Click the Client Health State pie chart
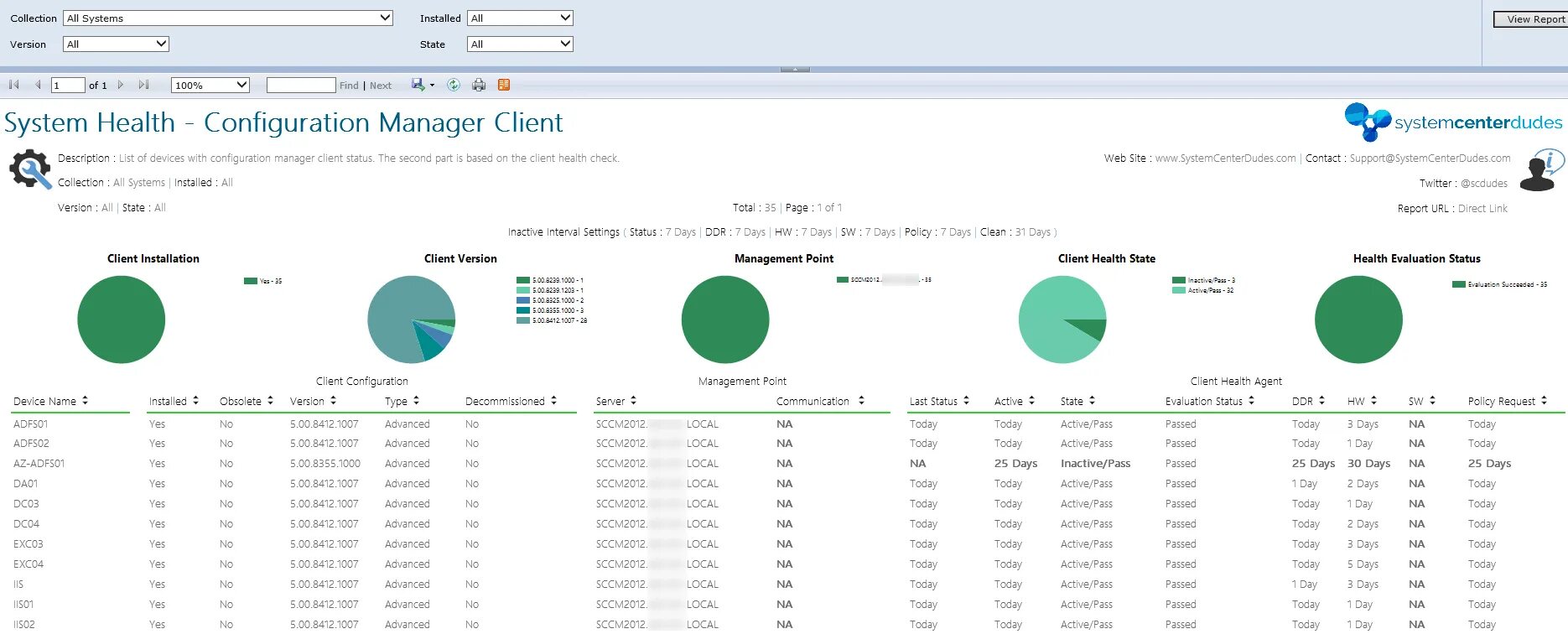The width and height of the screenshot is (1568, 634). (1062, 320)
